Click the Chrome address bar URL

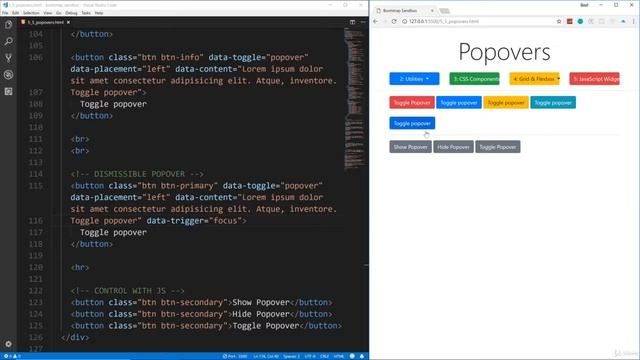coord(444,21)
